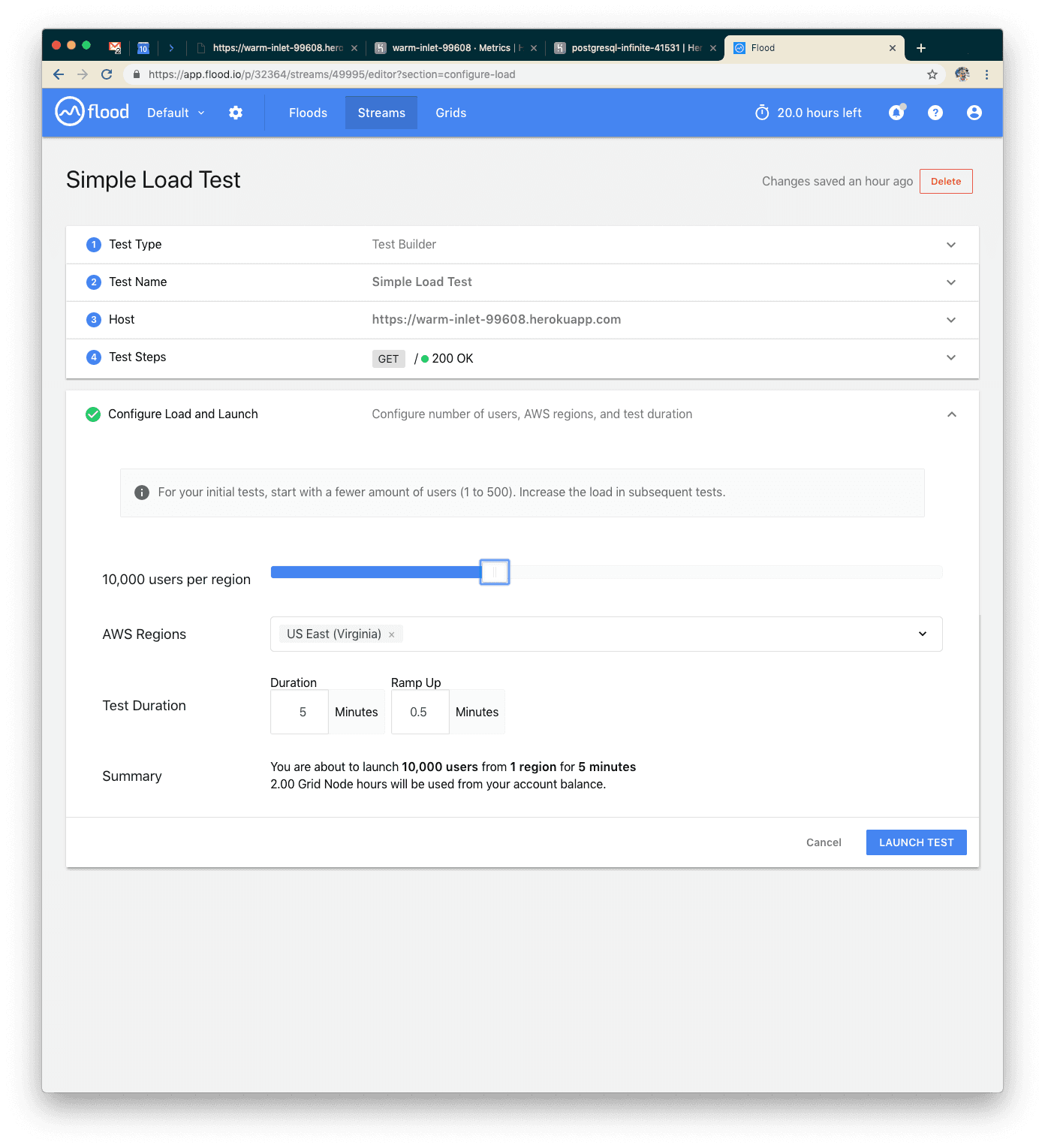Collapse Configure Load and Launch section
The image size is (1045, 1148).
pyautogui.click(x=951, y=414)
